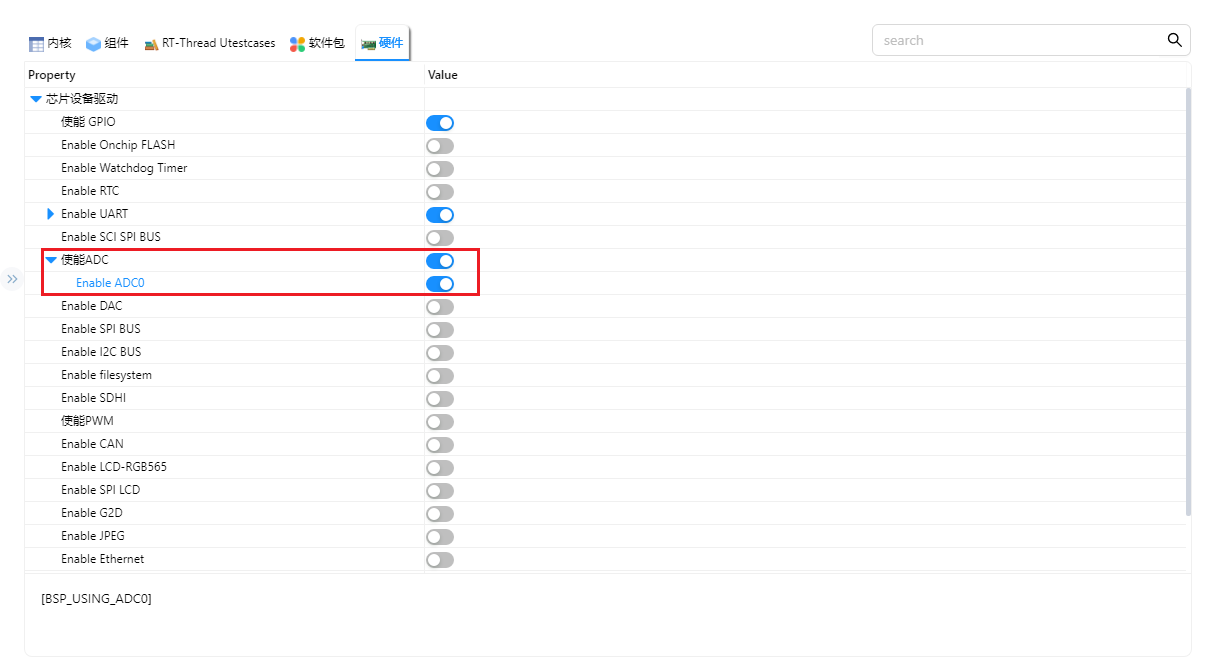The image size is (1216, 666).
Task: Turn off the Enable UART toggle
Action: coord(440,215)
